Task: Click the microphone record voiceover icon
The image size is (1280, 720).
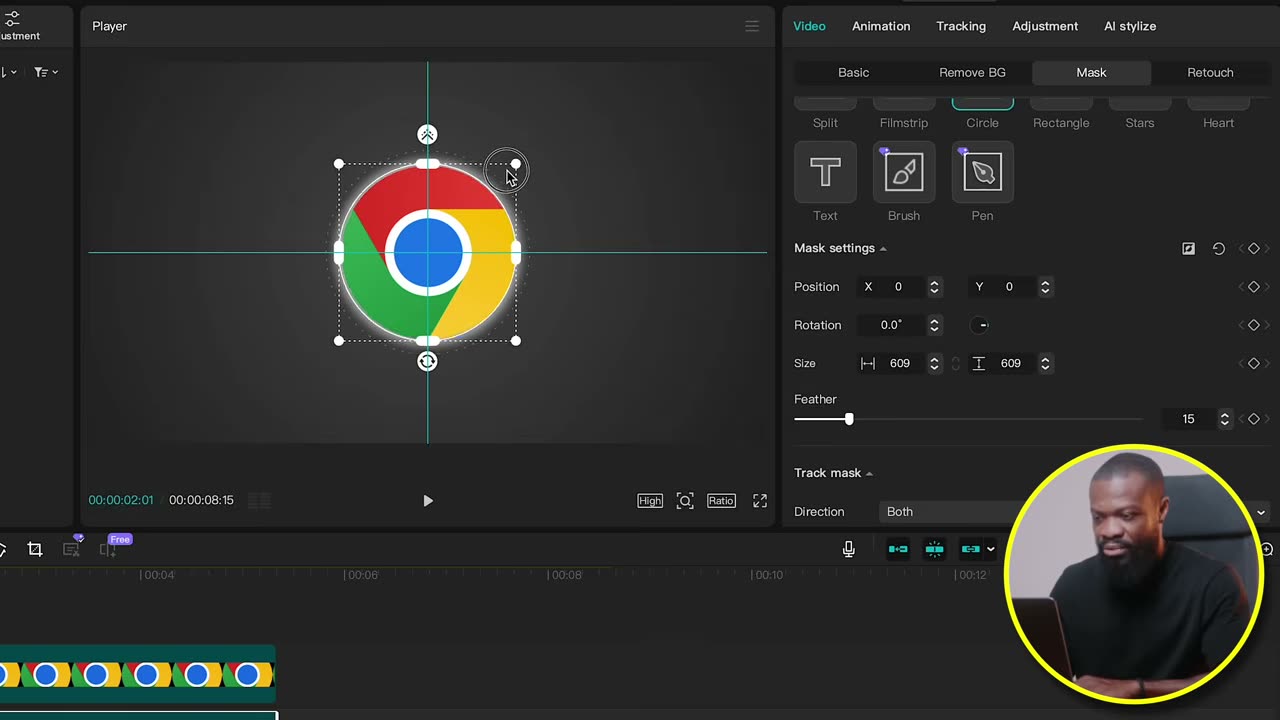Action: point(849,549)
